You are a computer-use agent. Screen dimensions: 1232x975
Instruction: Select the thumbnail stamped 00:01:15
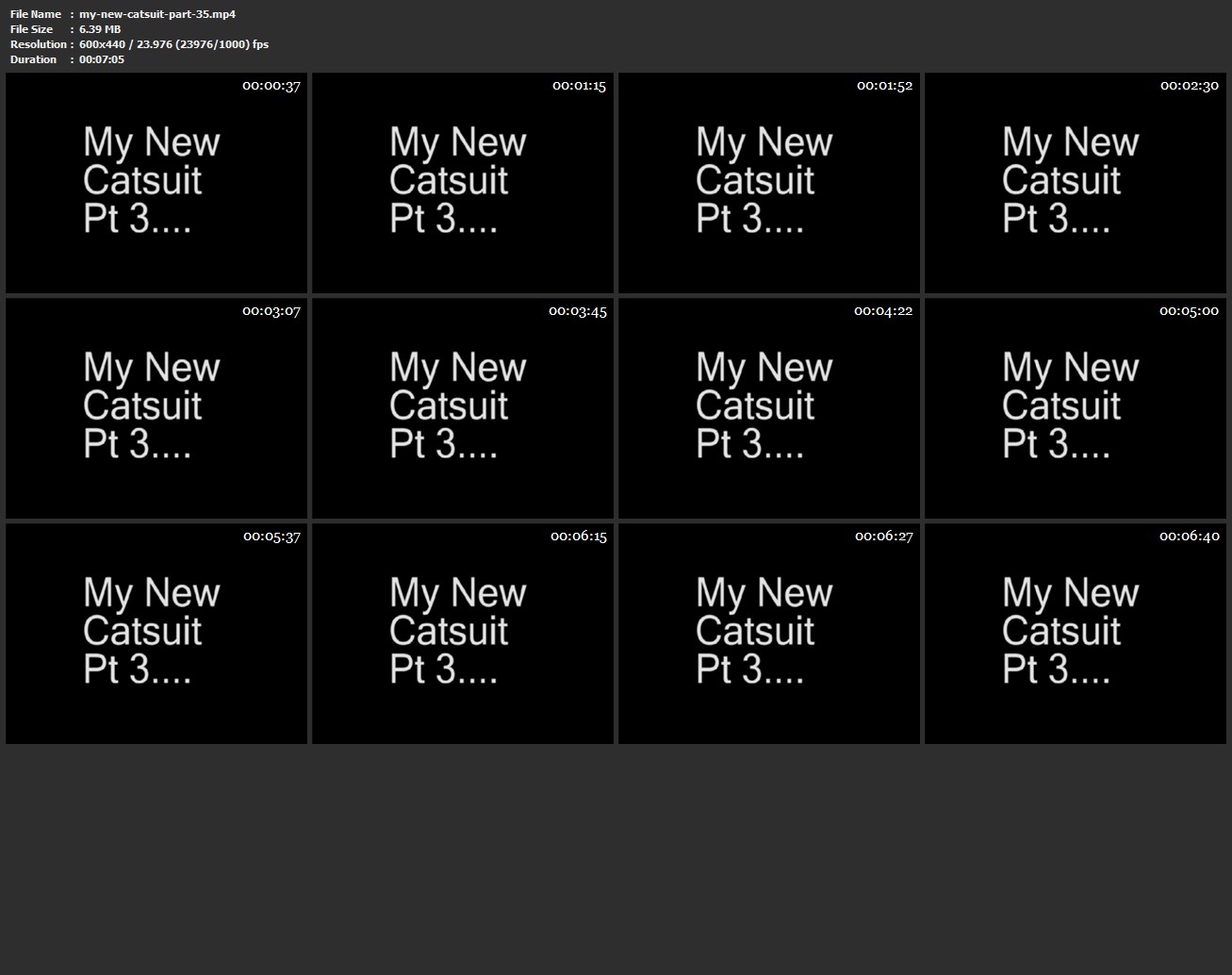coord(463,183)
